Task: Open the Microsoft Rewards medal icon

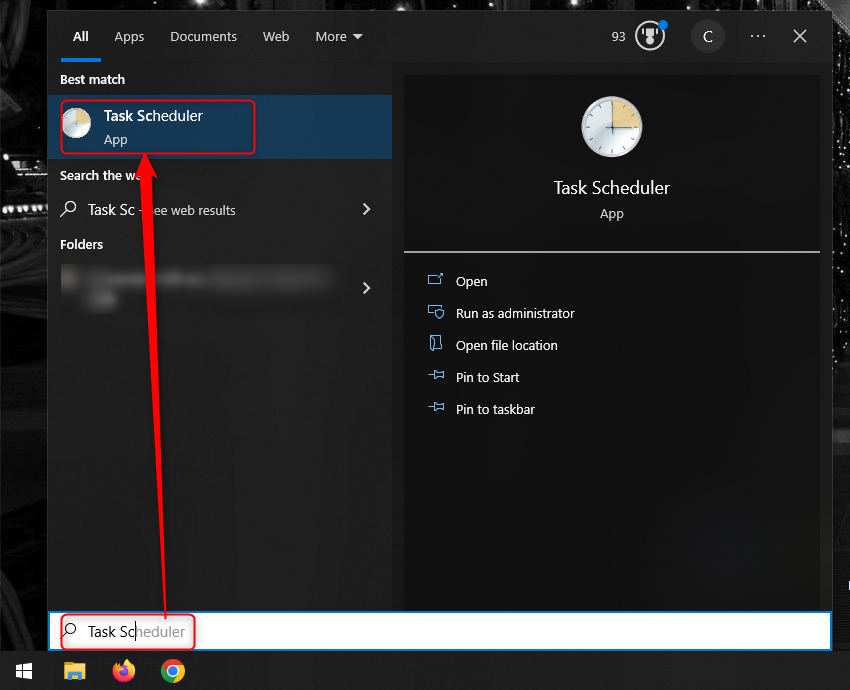Action: click(x=650, y=37)
